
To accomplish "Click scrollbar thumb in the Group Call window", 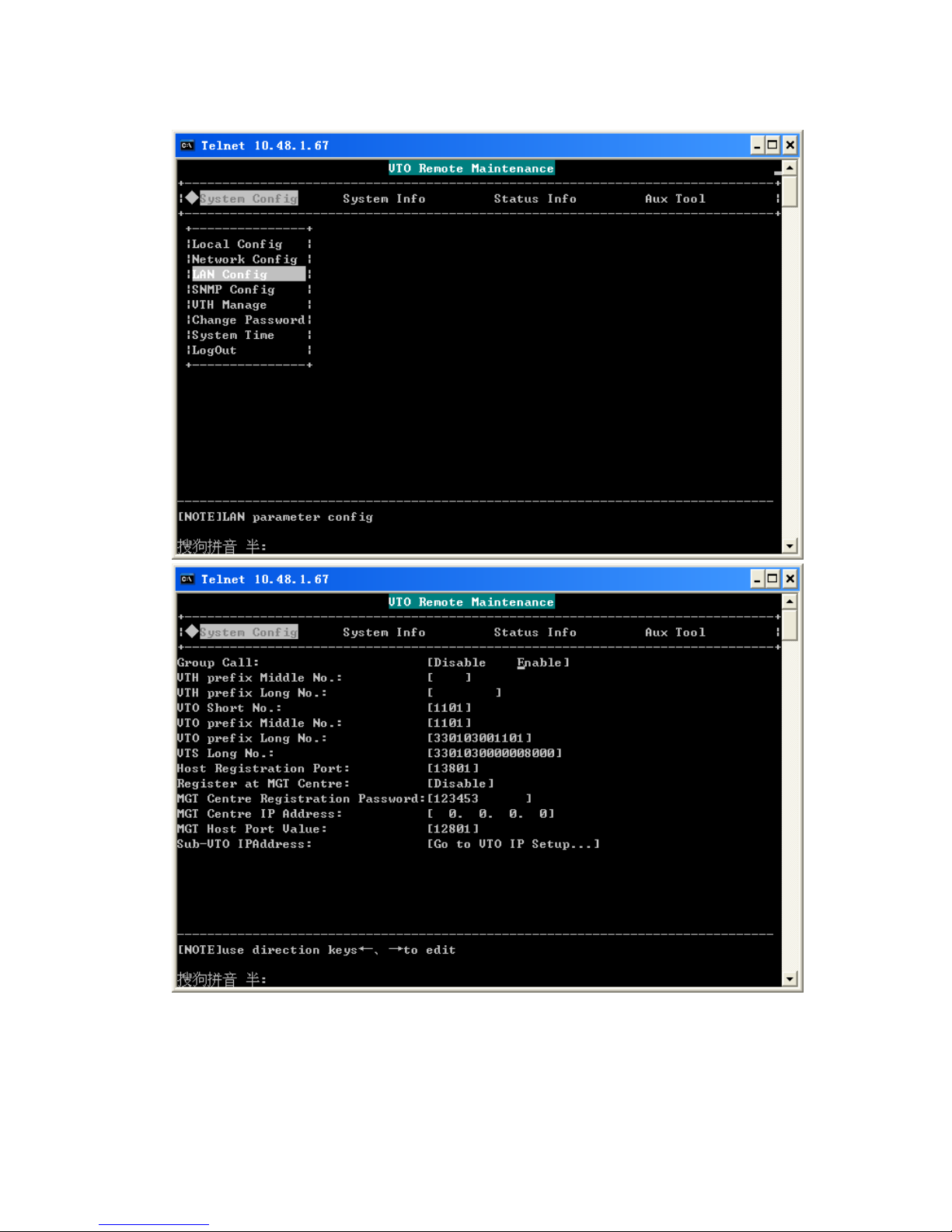I will click(789, 625).
